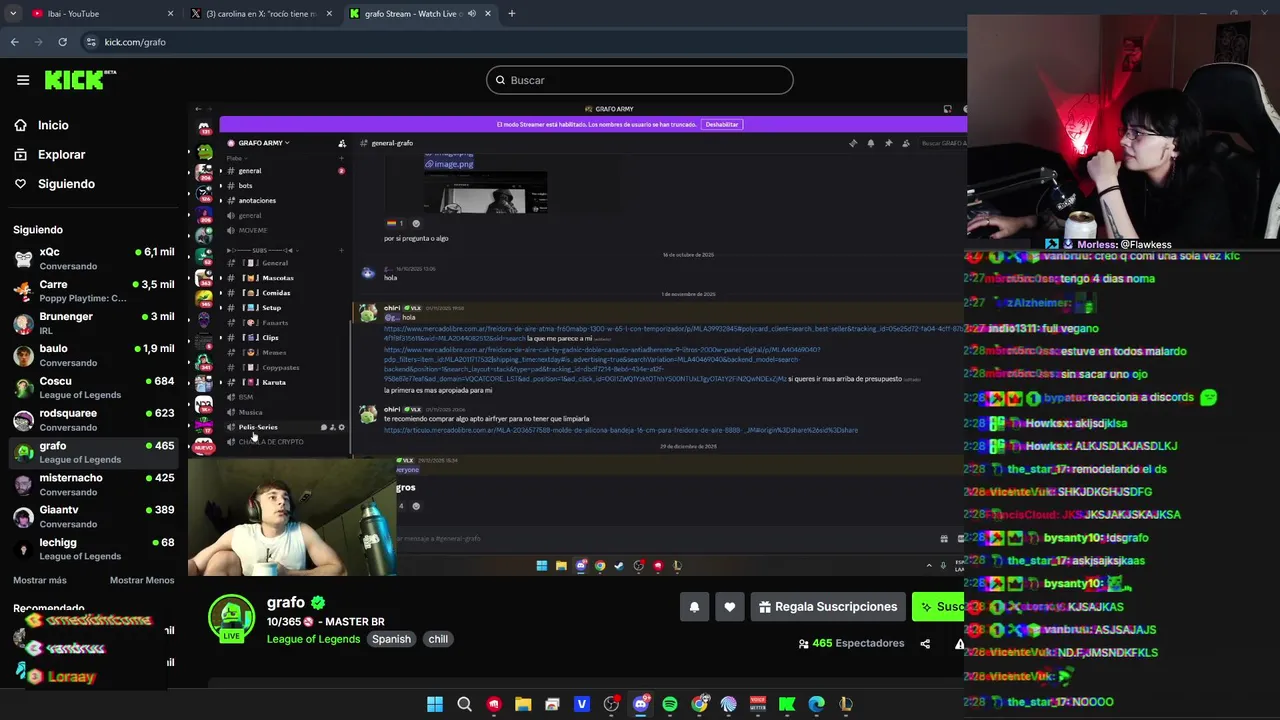Viewport: 1280px width, 720px height.
Task: Open Coscu channel in following list
Action: [94, 388]
